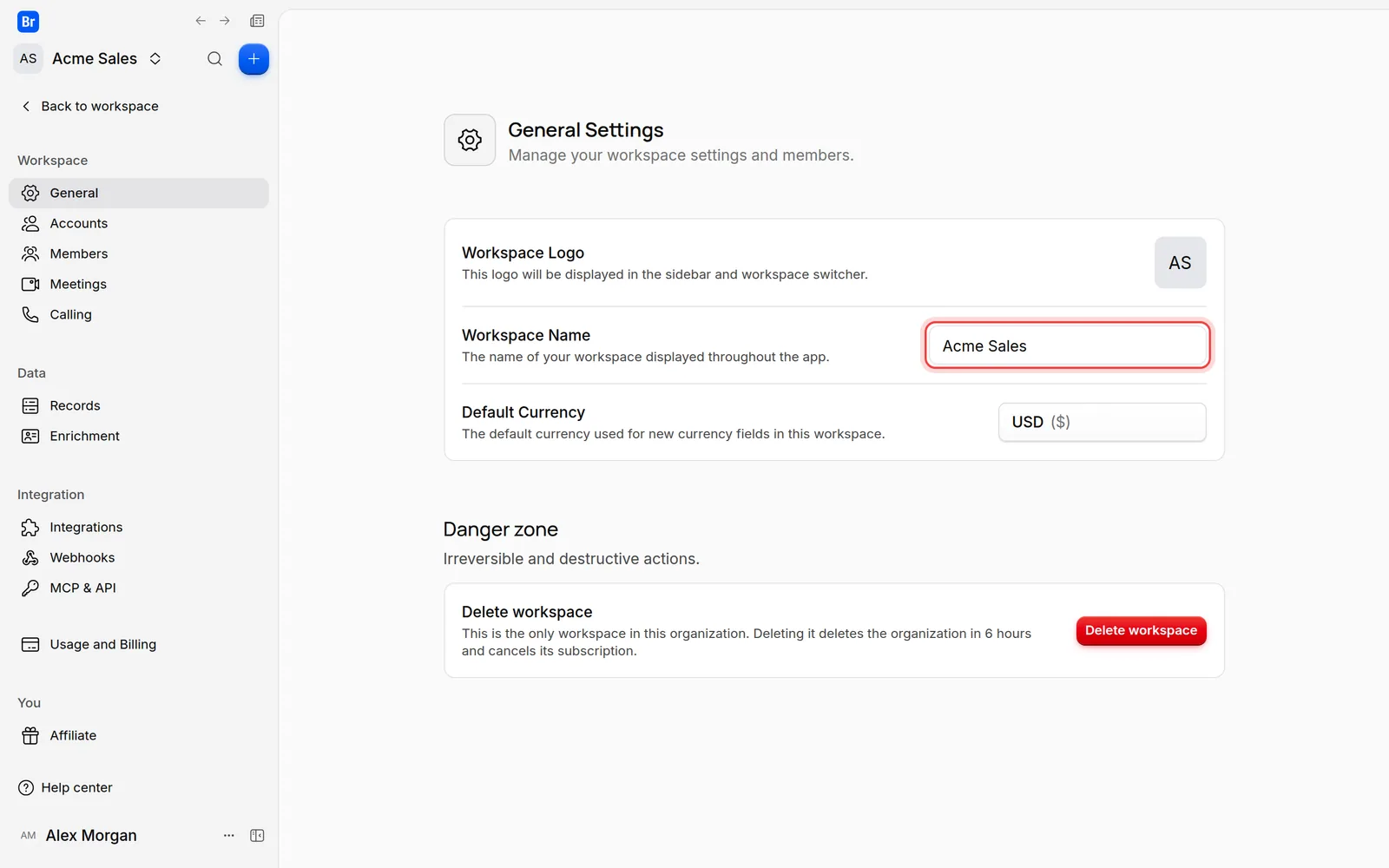
Task: Go back with the left arrow icon
Action: [201, 21]
